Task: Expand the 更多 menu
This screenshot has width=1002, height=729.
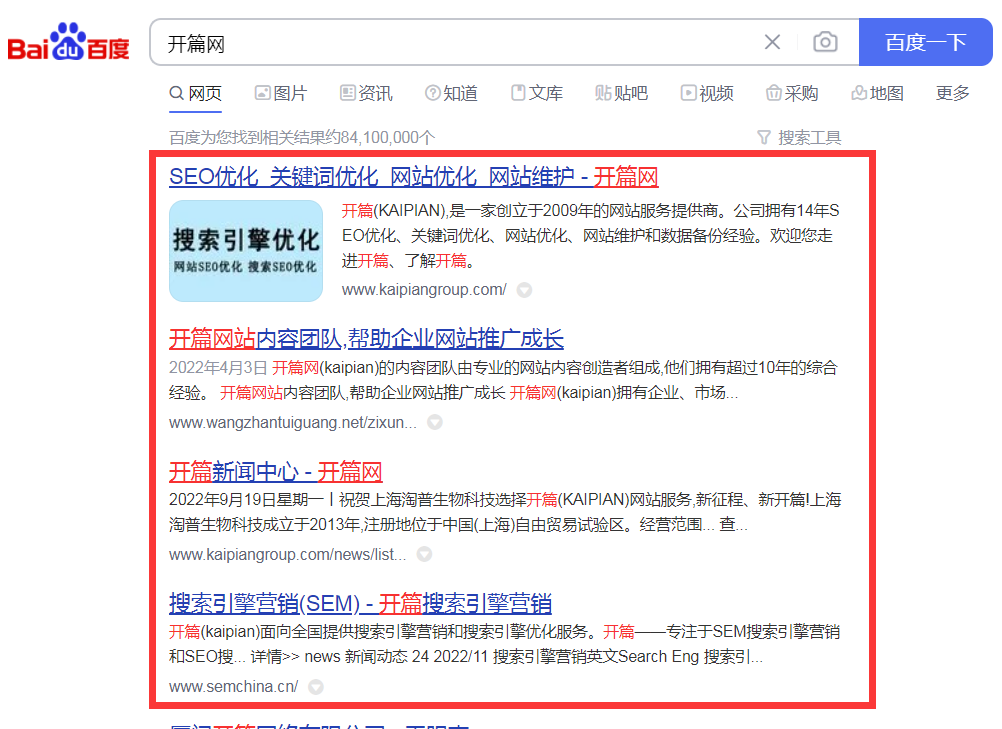Action: click(x=953, y=93)
